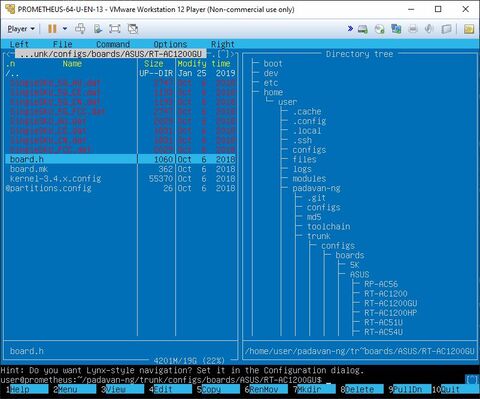Select home in directory tree
The image size is (480, 399).
273,92
